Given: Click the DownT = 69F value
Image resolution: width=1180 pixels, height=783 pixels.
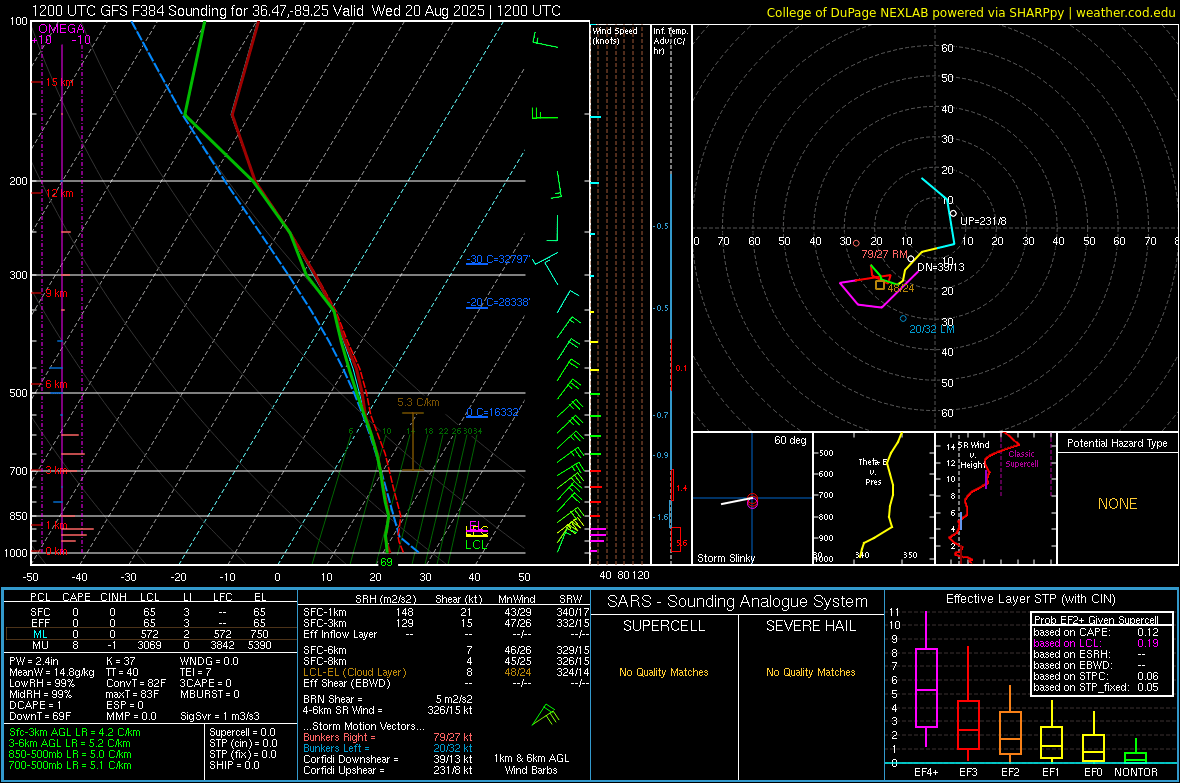Looking at the screenshot, I should coord(40,716).
